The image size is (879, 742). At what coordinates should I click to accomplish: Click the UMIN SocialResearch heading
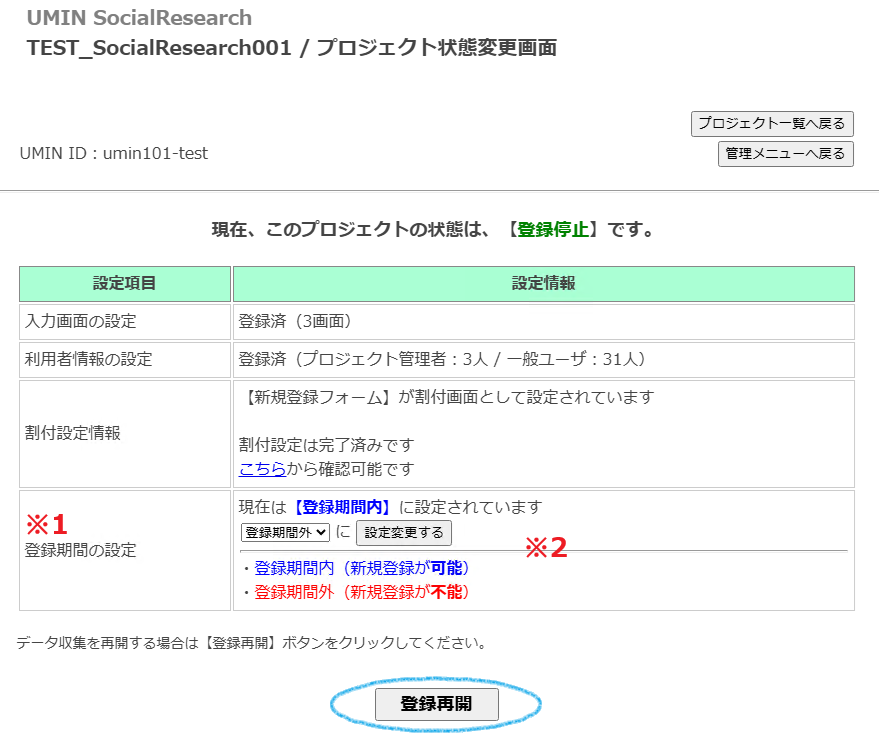coord(139,18)
